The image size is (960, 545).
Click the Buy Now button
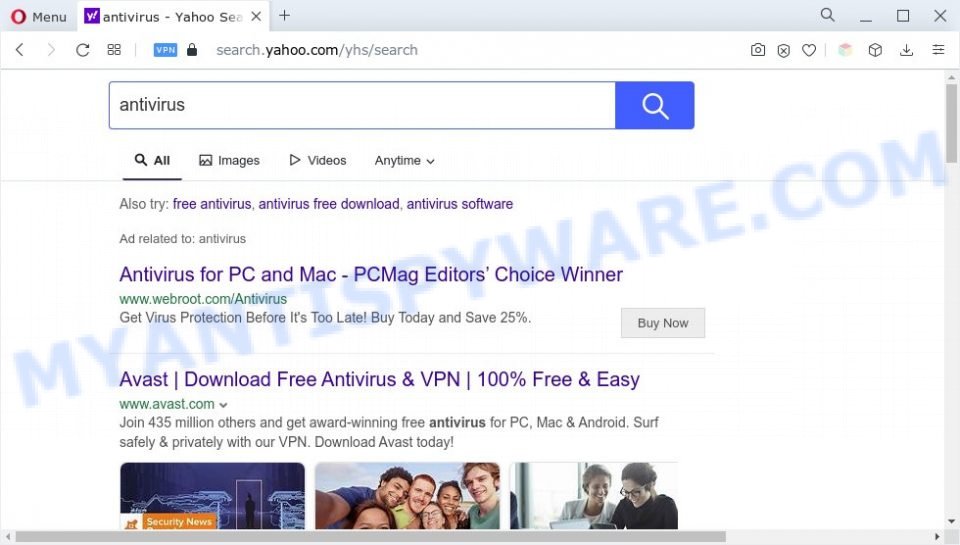coord(662,323)
